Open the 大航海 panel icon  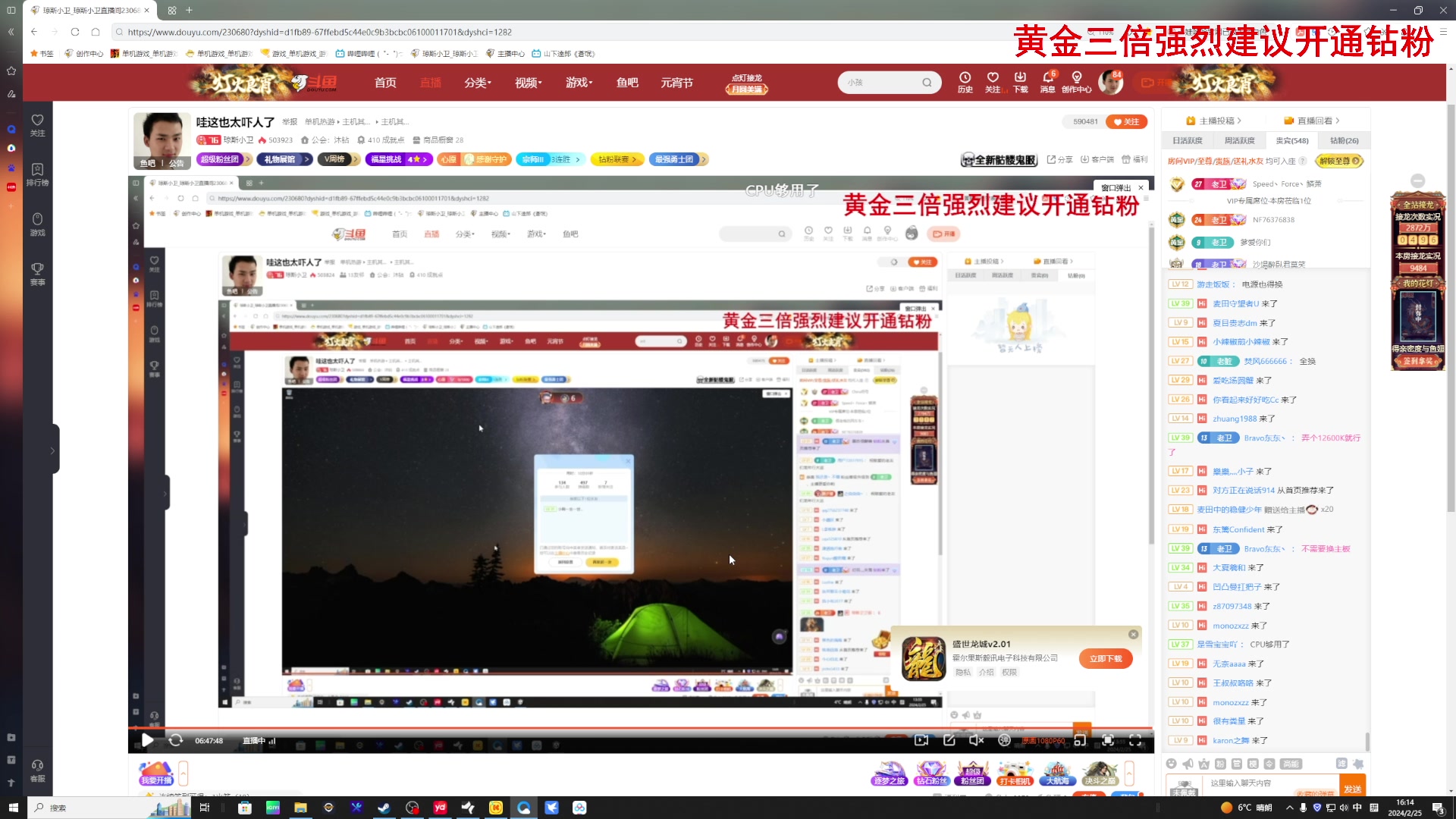[1057, 772]
